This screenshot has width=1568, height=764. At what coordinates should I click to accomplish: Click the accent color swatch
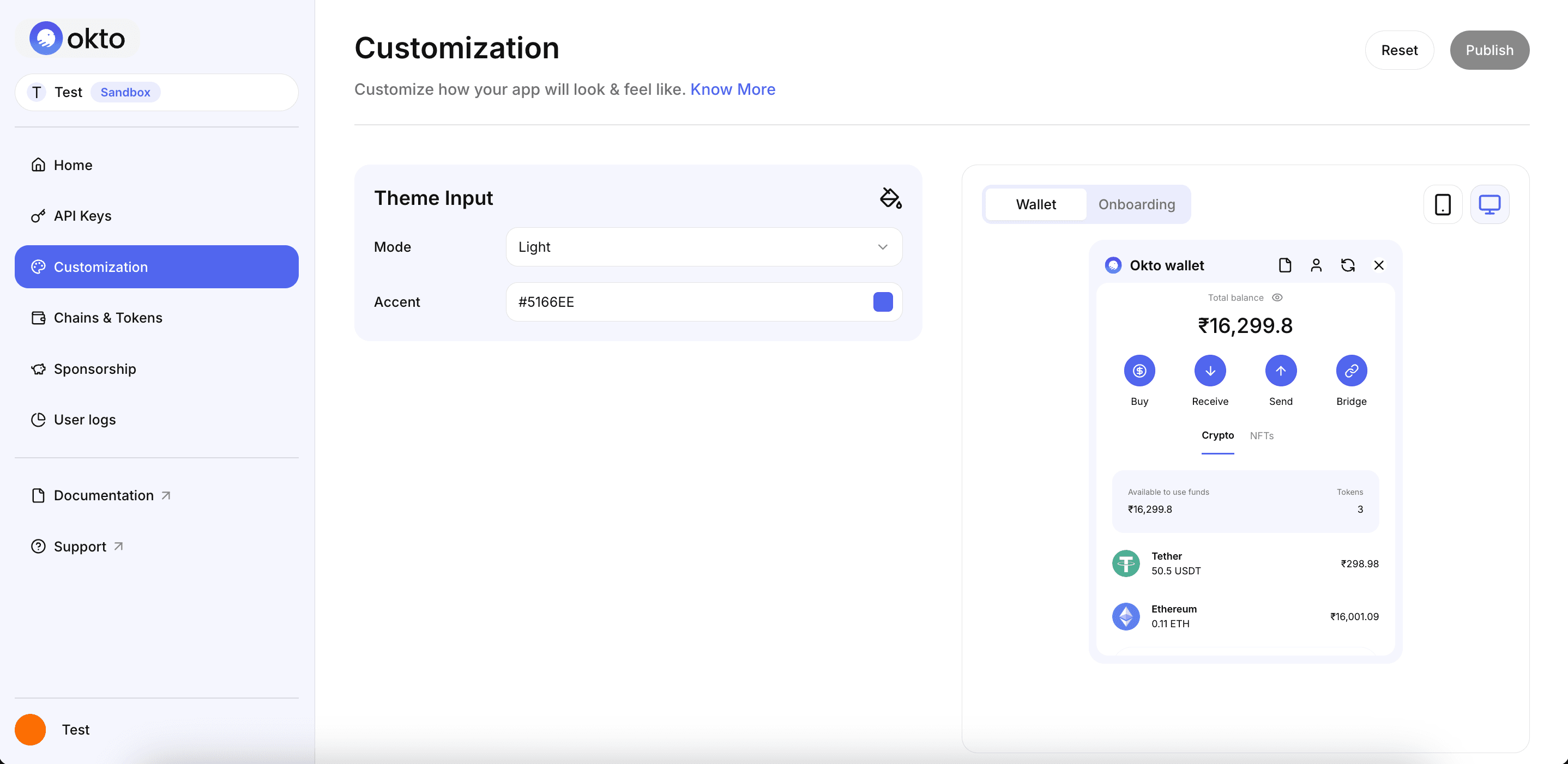point(883,302)
